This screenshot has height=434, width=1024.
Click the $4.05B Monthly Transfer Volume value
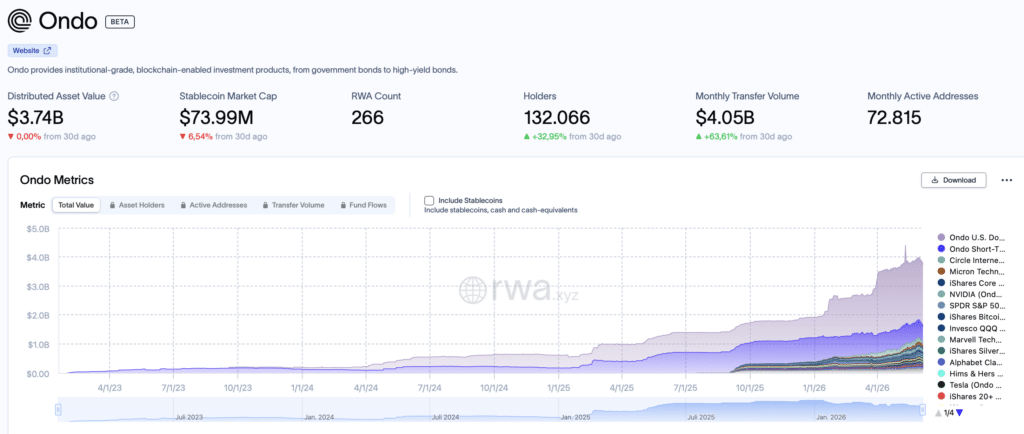(724, 117)
